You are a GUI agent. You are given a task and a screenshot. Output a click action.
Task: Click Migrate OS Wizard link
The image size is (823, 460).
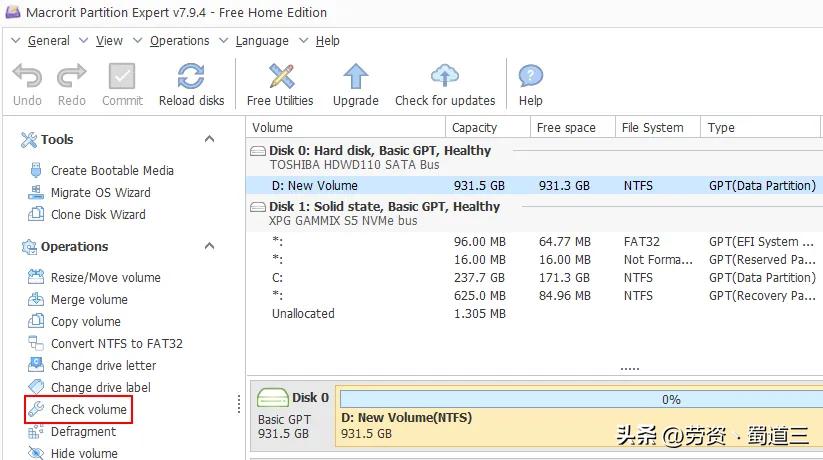pyautogui.click(x=101, y=193)
